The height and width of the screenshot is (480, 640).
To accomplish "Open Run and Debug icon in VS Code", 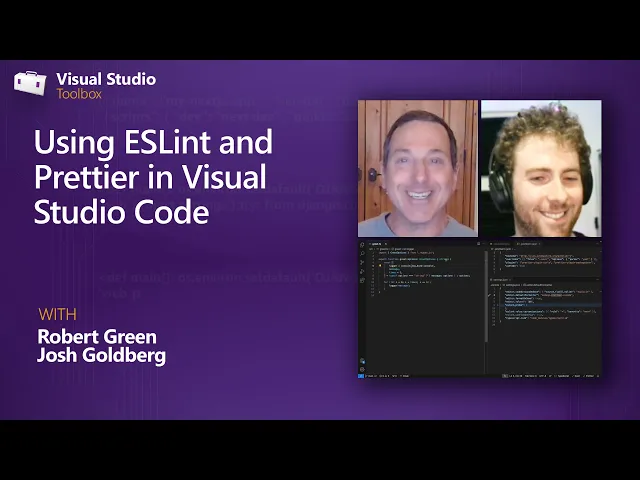I will (x=362, y=271).
